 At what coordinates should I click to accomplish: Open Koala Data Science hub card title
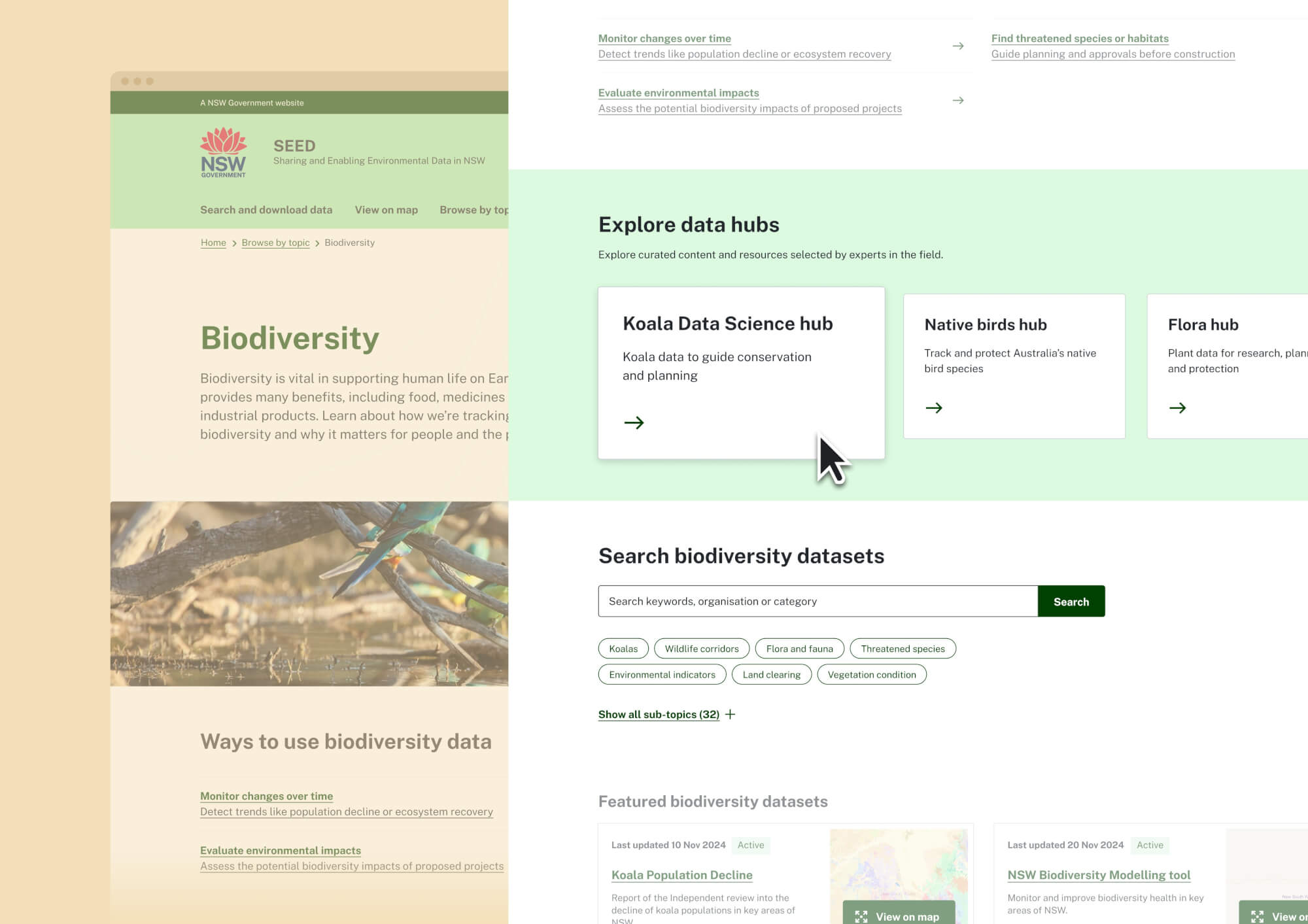(x=728, y=324)
